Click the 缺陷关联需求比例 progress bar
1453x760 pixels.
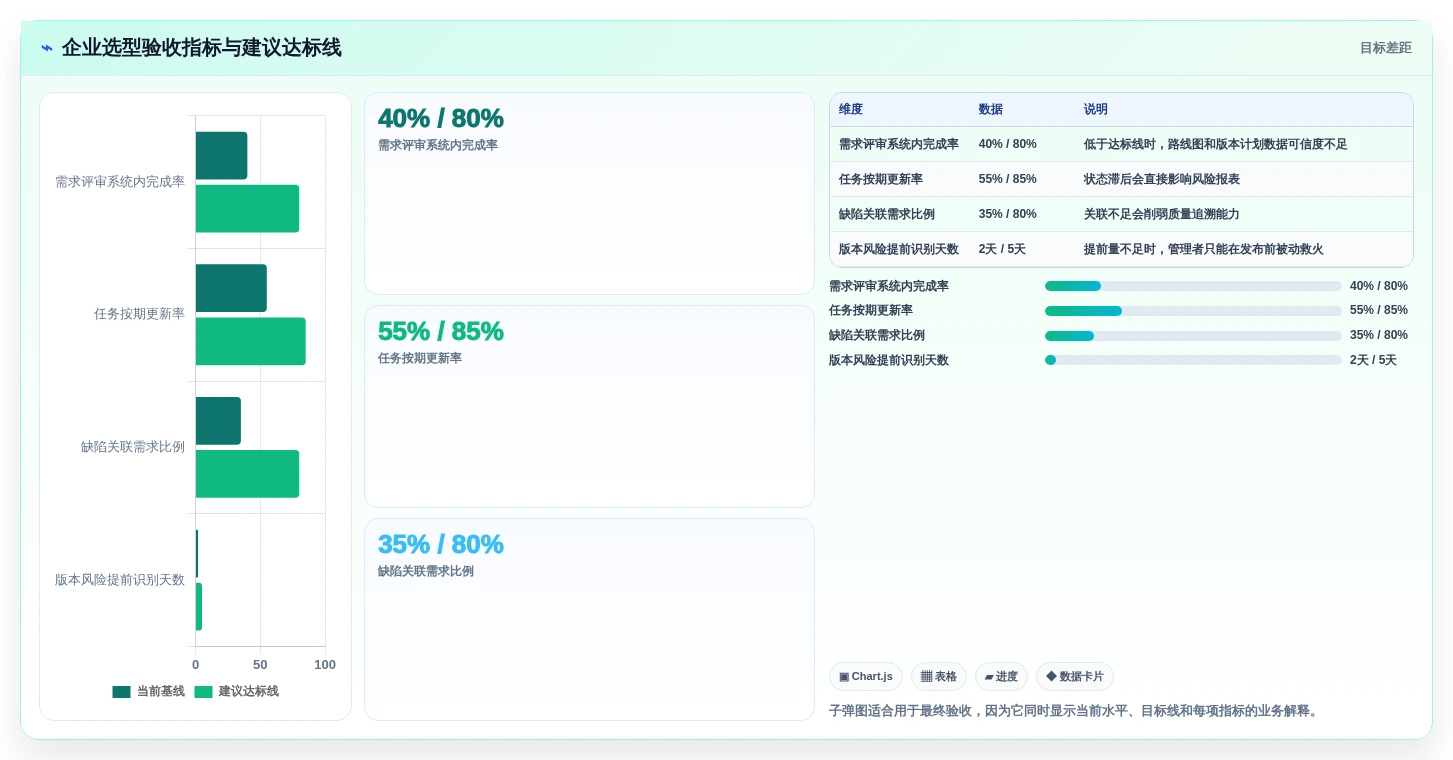1193,336
